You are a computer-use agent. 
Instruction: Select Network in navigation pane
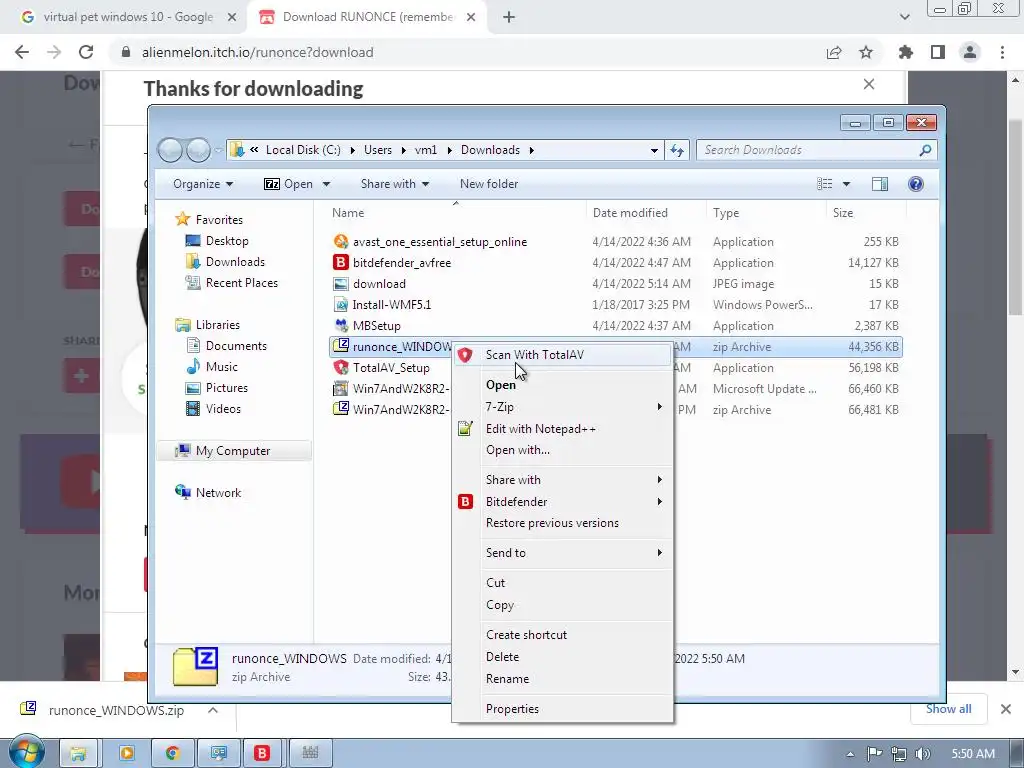pyautogui.click(x=218, y=492)
